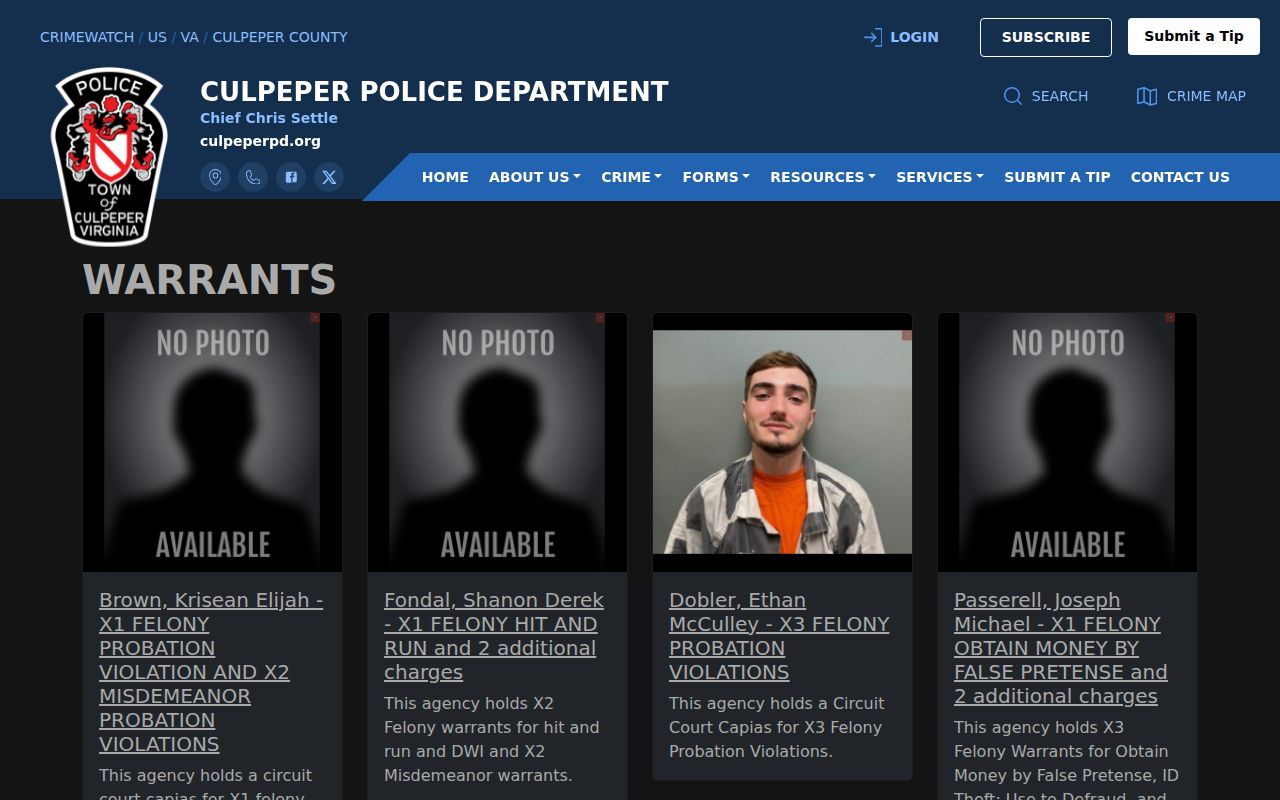Expand the SERVICES dropdown menu

coord(940,177)
